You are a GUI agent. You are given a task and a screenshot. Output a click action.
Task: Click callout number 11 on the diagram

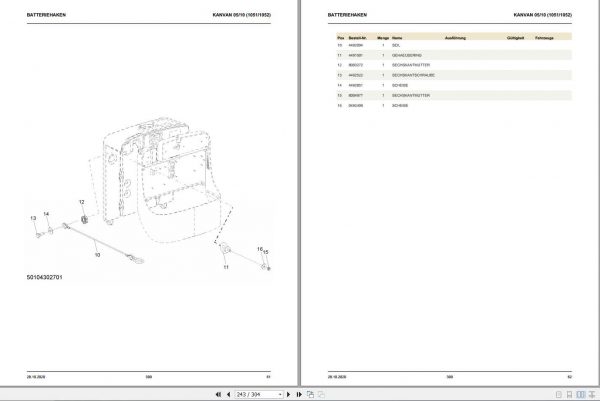click(x=226, y=267)
